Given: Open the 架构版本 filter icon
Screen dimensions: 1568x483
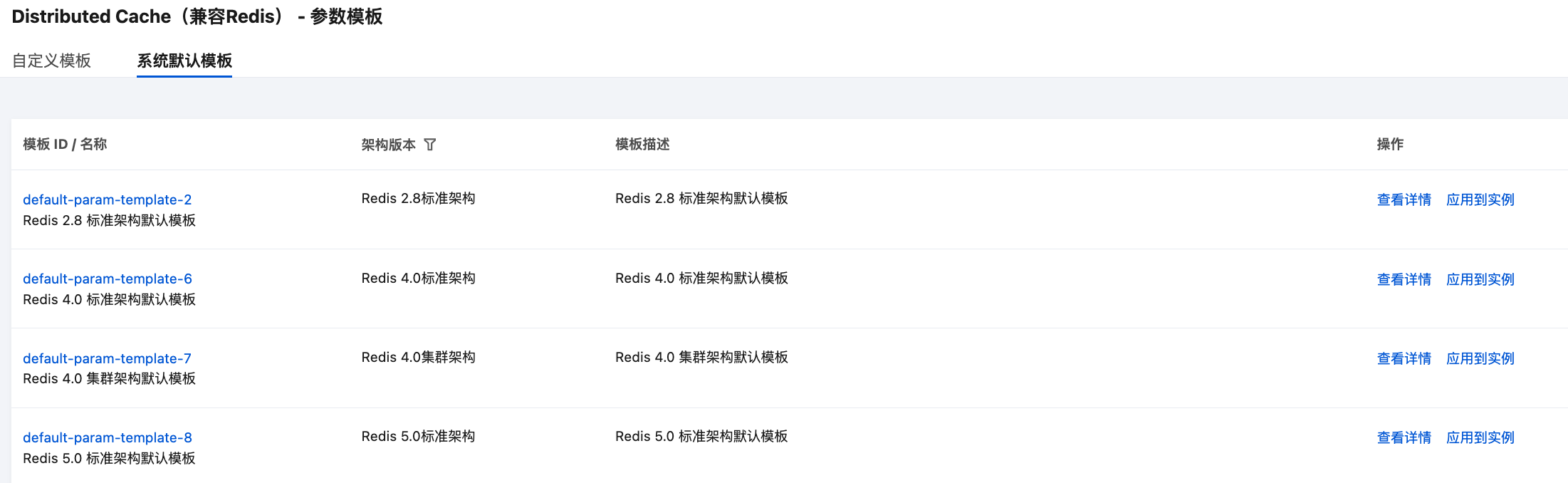Looking at the screenshot, I should pos(430,145).
